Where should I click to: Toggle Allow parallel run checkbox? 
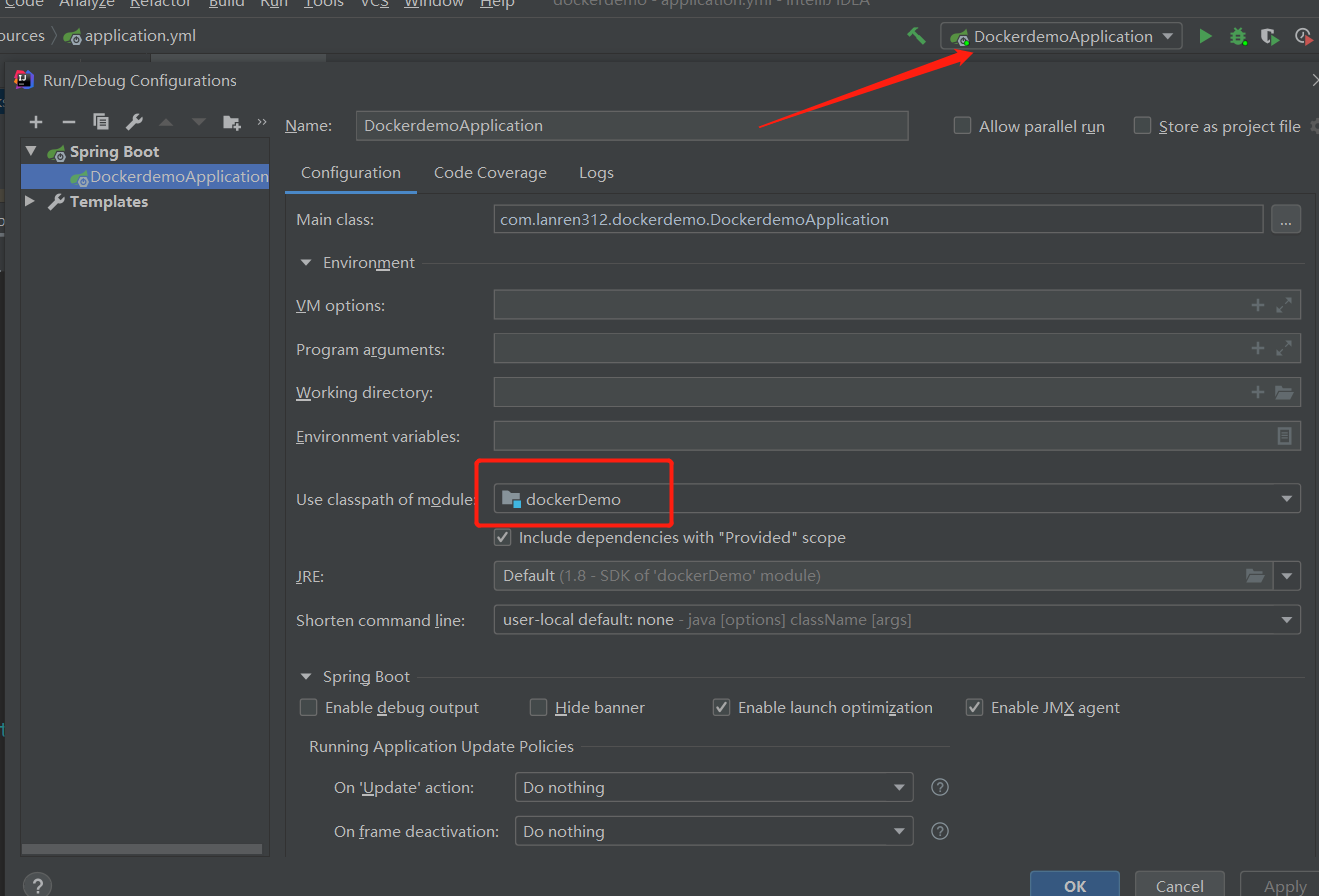click(x=963, y=126)
